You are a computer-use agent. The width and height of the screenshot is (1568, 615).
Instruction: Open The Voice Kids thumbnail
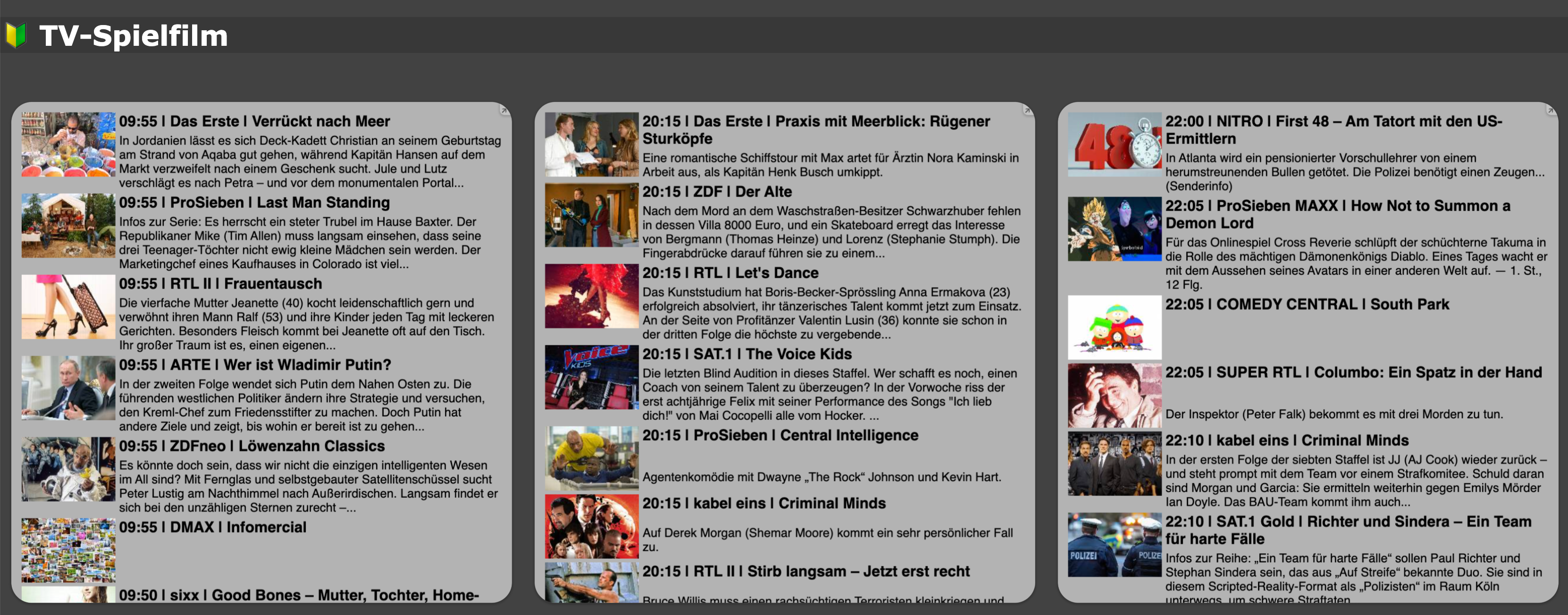(x=591, y=377)
